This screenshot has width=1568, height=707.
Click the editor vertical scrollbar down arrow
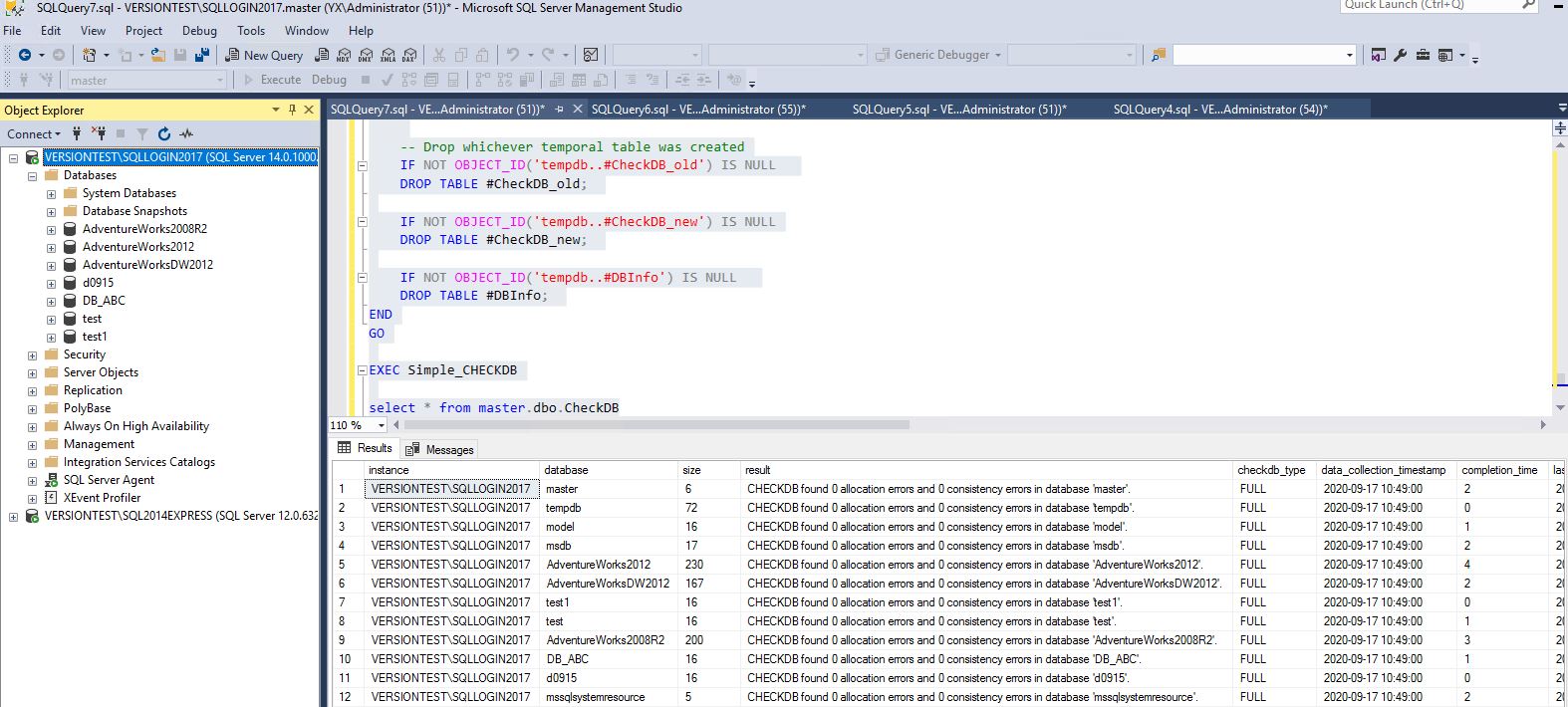[x=1559, y=407]
